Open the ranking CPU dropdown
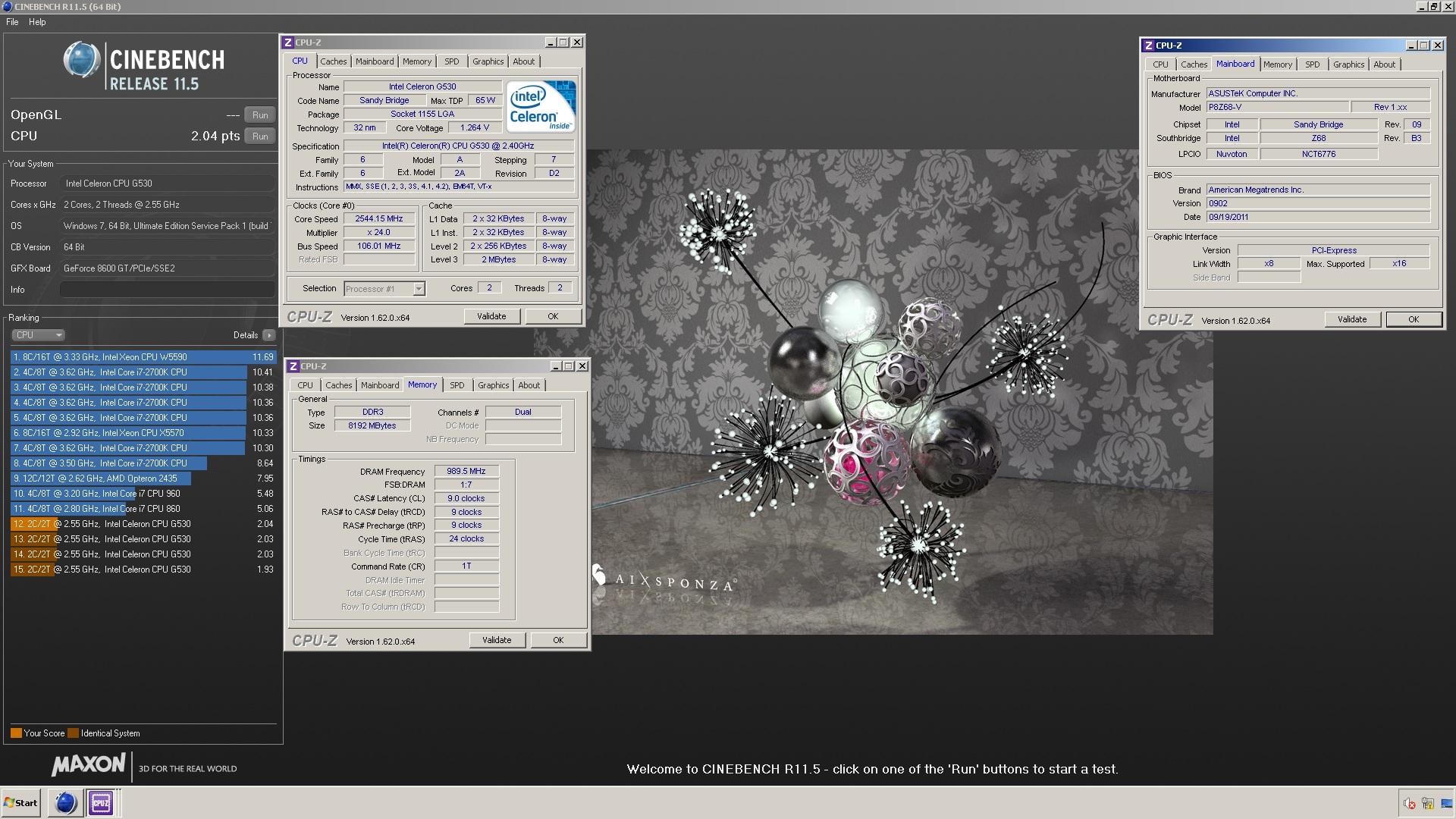The width and height of the screenshot is (1456, 819). 38,335
